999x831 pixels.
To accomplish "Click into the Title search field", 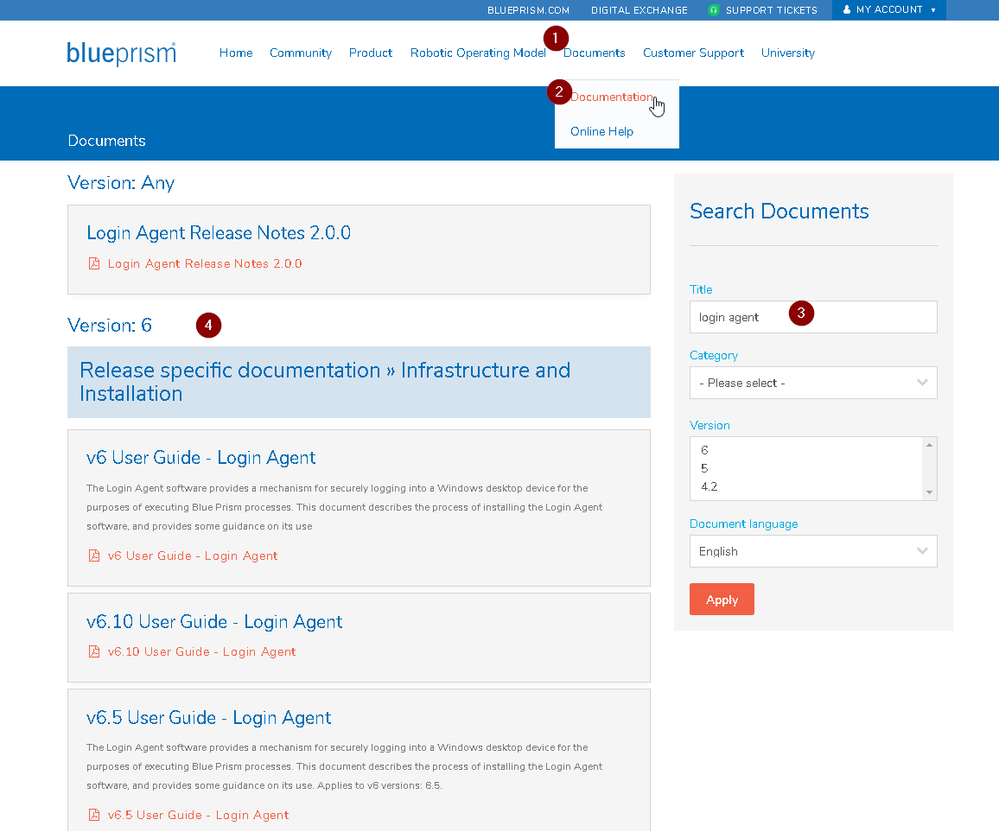I will tap(813, 317).
